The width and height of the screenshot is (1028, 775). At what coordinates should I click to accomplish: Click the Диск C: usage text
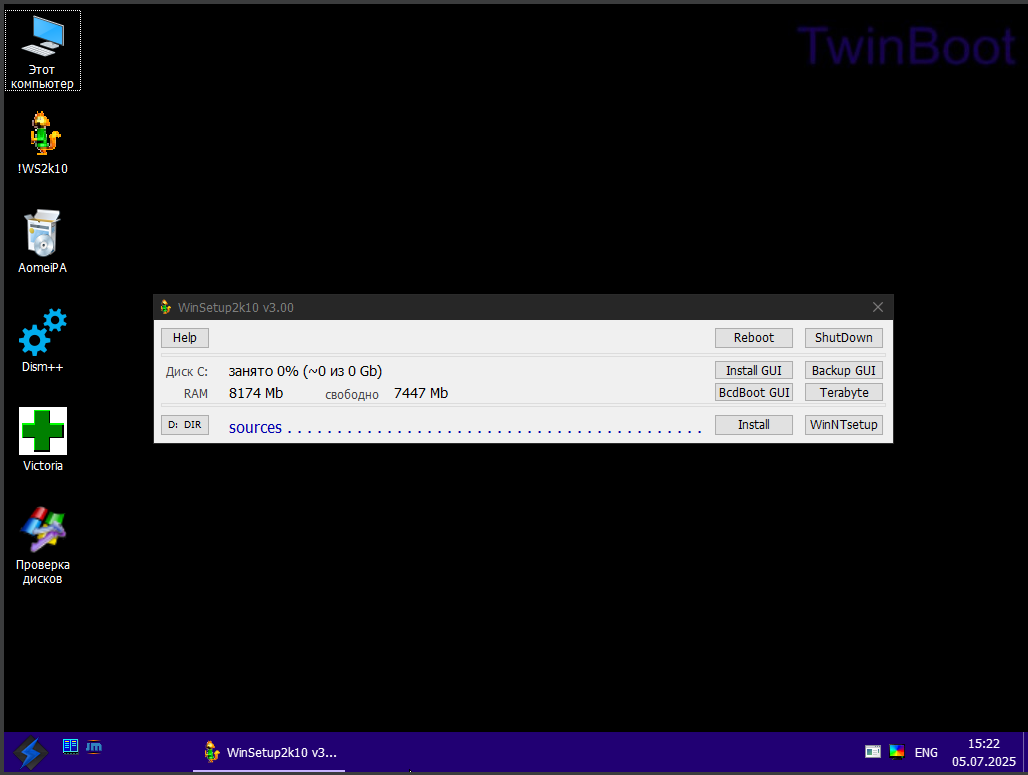[305, 371]
